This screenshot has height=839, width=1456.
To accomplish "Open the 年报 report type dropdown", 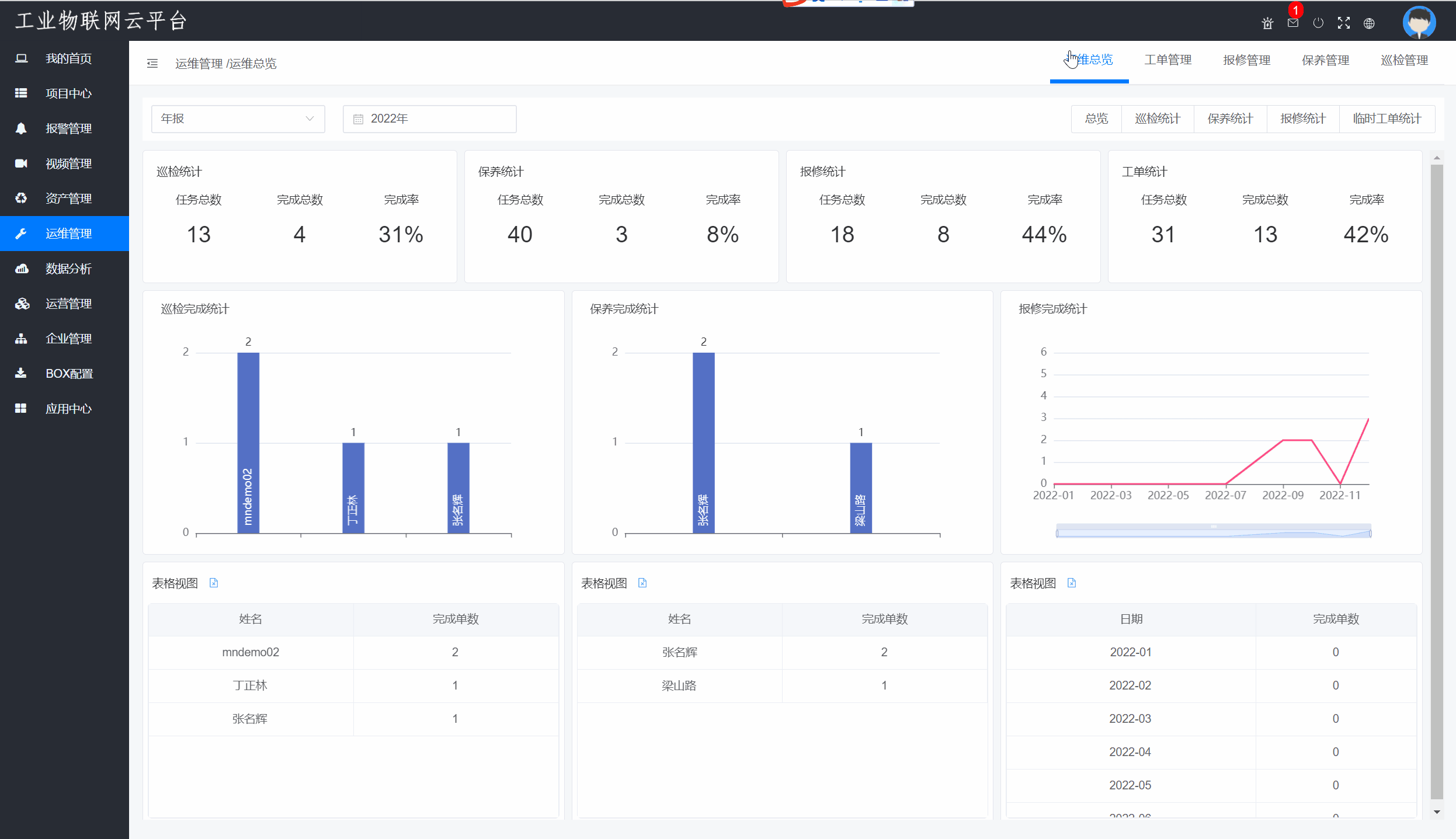I will tap(238, 119).
